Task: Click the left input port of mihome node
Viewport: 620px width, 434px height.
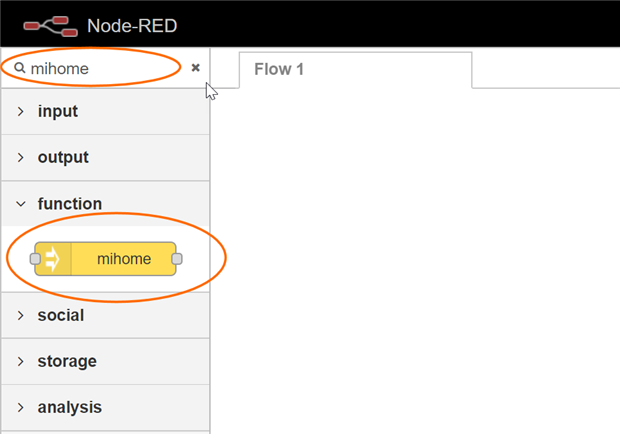Action: 35,259
